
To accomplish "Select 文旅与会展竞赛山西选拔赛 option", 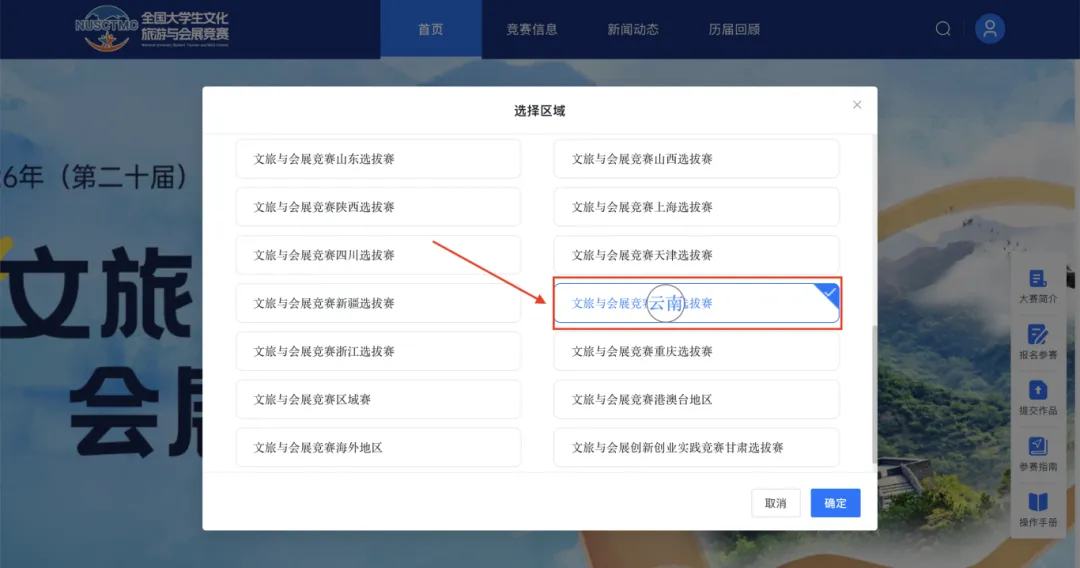I will [696, 159].
